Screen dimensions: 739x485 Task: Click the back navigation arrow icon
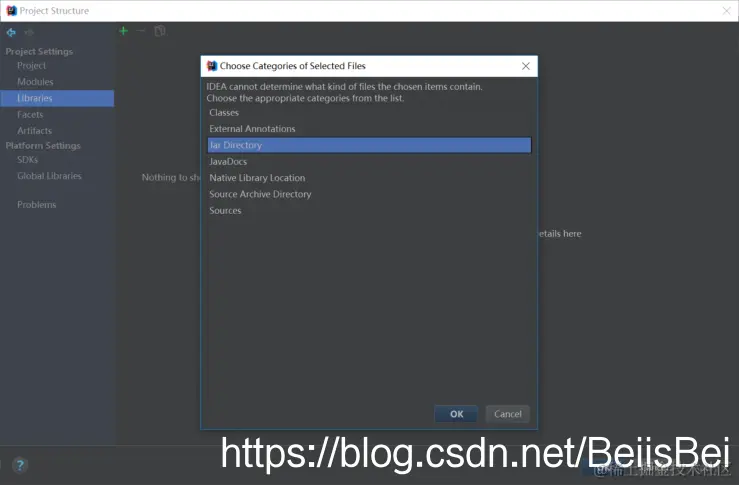[11, 33]
